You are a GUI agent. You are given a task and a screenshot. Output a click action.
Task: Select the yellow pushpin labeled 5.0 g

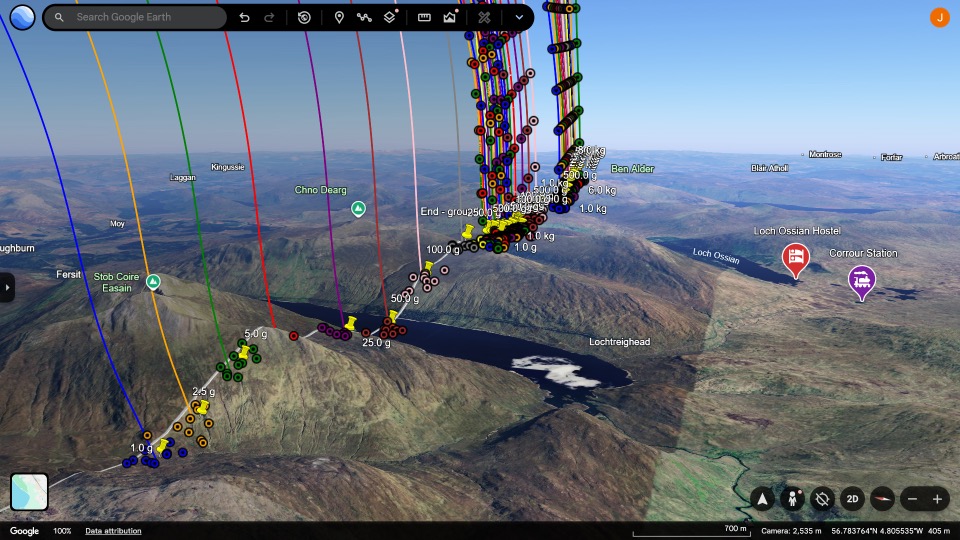[x=244, y=352]
